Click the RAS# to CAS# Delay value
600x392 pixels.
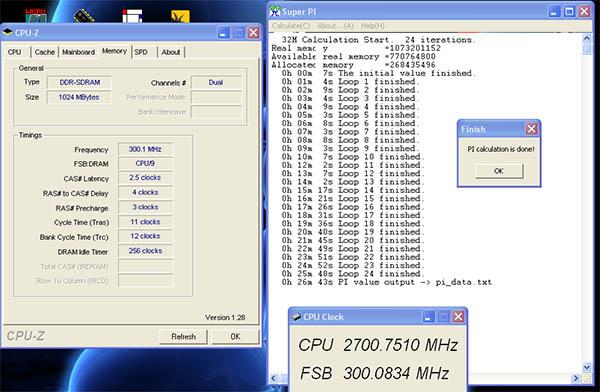145,192
